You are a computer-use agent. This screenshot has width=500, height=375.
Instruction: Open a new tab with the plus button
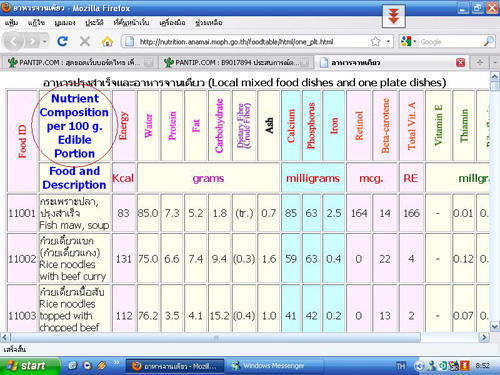(x=480, y=62)
